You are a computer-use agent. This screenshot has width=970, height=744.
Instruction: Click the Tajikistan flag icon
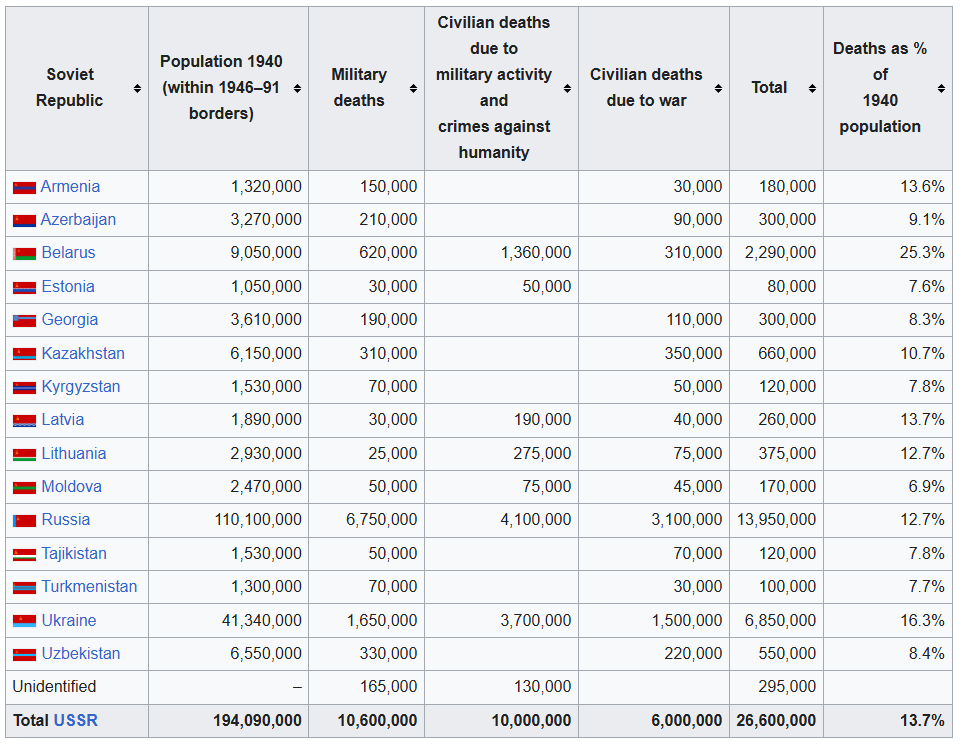[x=24, y=555]
